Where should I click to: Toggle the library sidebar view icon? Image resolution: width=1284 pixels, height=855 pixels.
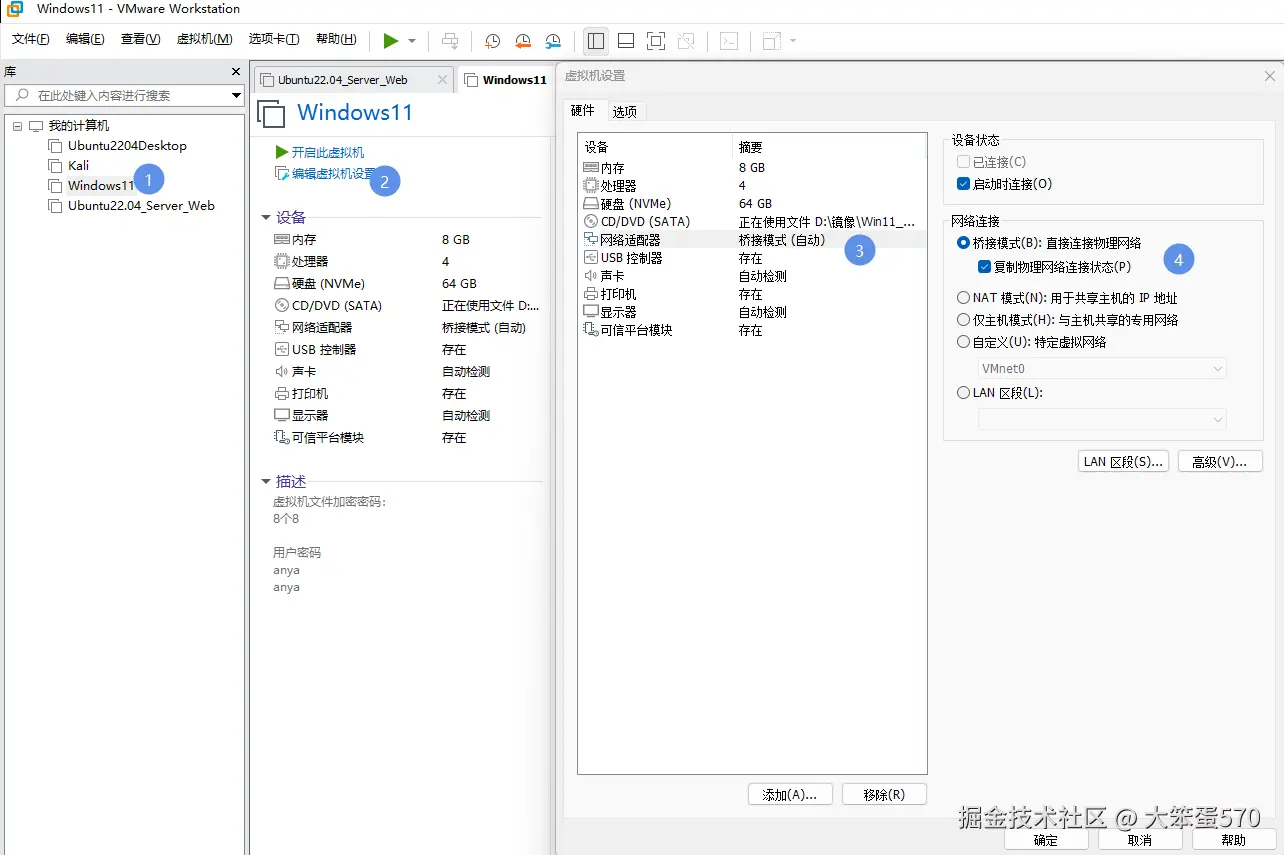coord(596,41)
